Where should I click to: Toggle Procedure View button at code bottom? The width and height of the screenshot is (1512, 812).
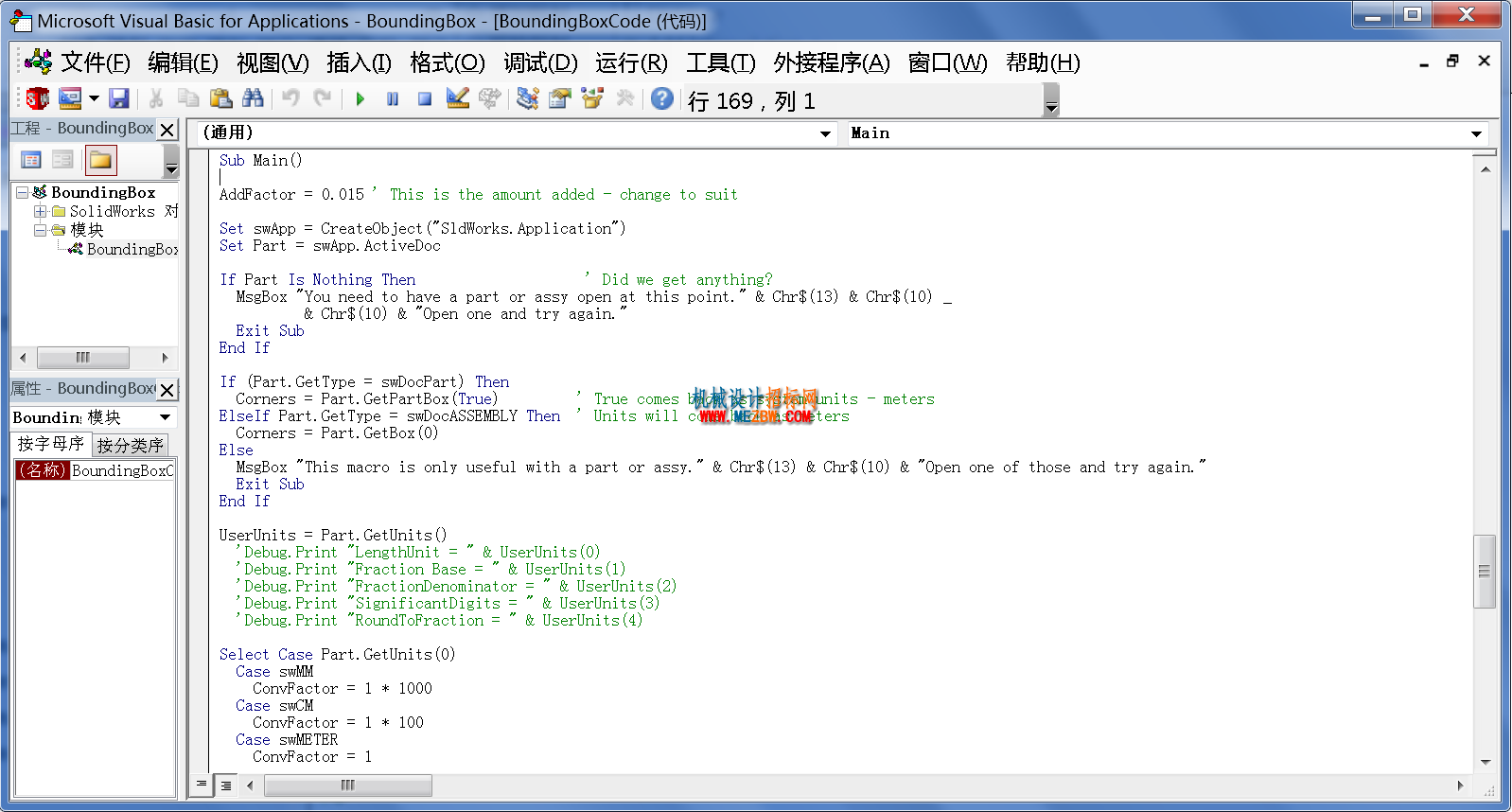(x=201, y=785)
